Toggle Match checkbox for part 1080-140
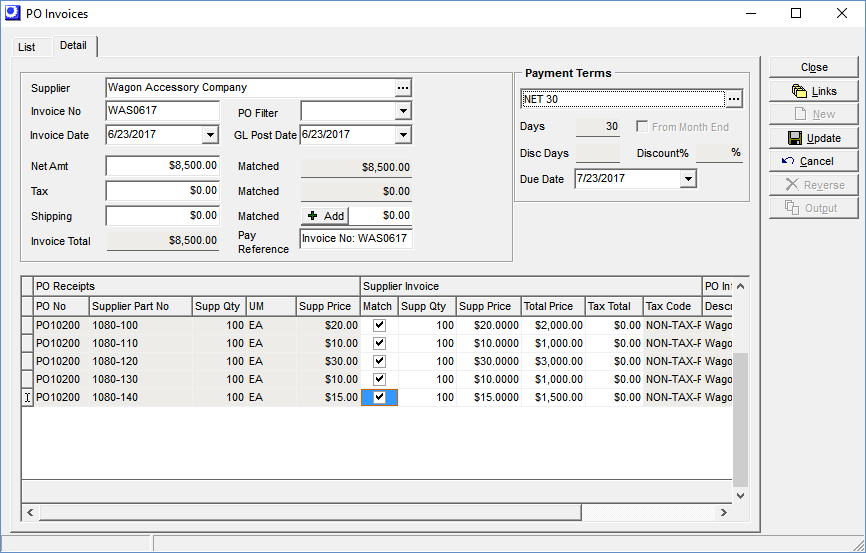 click(x=379, y=397)
